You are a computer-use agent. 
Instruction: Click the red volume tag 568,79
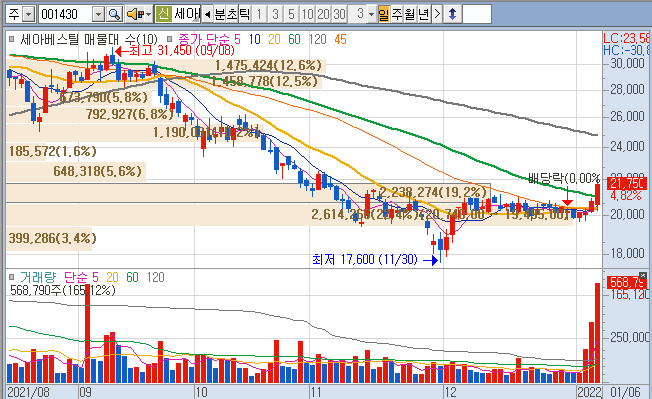click(x=627, y=283)
